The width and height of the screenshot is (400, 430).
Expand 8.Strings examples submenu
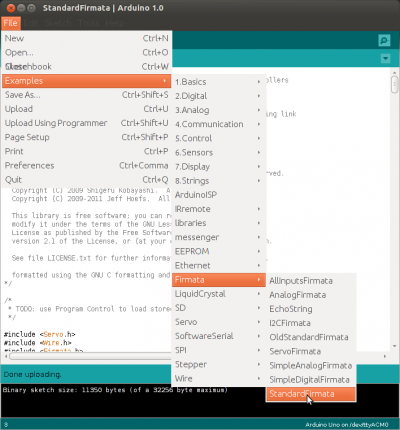pos(219,181)
